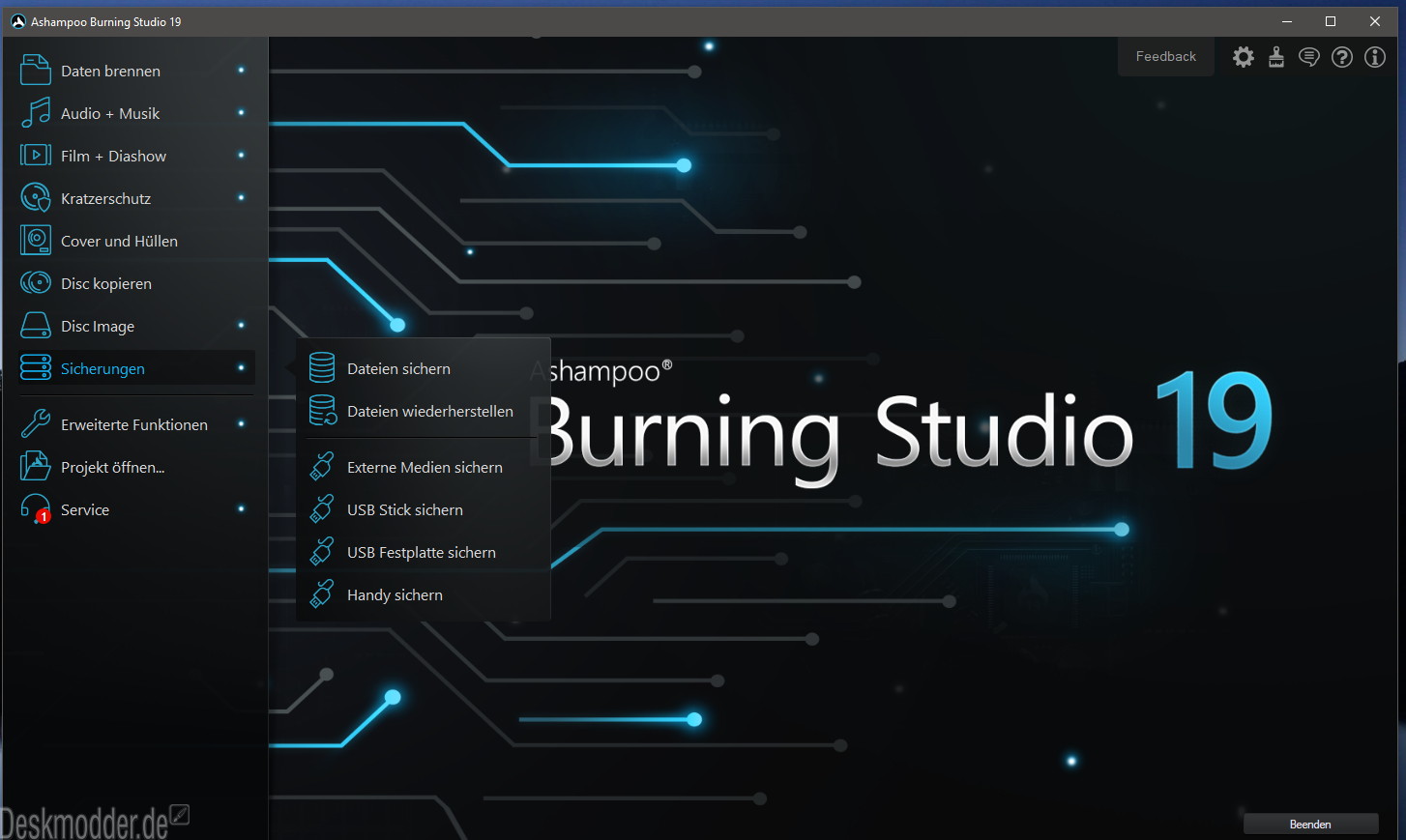Click the Disc Image drive icon
This screenshot has width=1406, height=840.
(x=36, y=326)
